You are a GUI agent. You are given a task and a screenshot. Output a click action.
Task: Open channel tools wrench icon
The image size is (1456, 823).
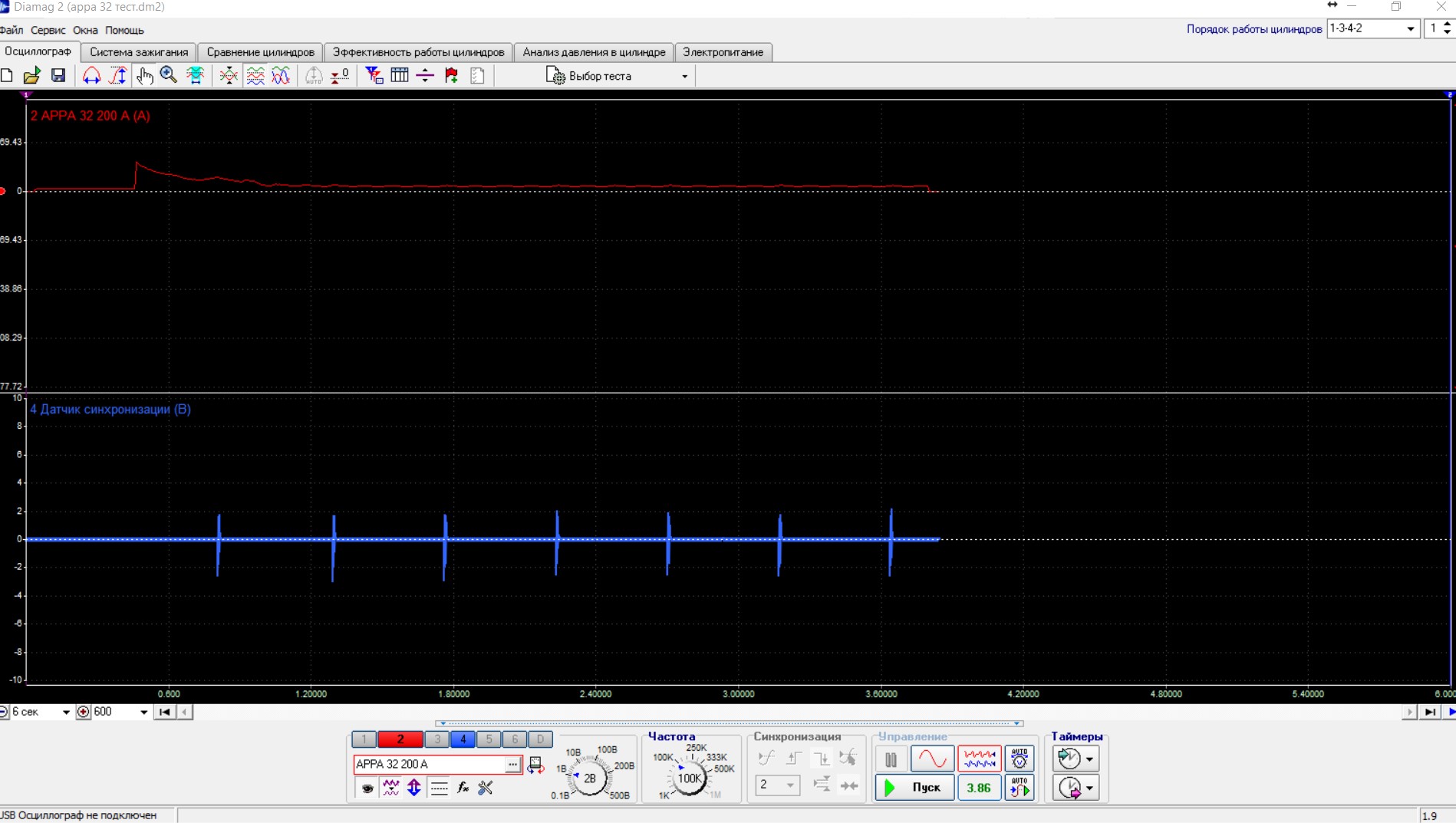coord(485,788)
